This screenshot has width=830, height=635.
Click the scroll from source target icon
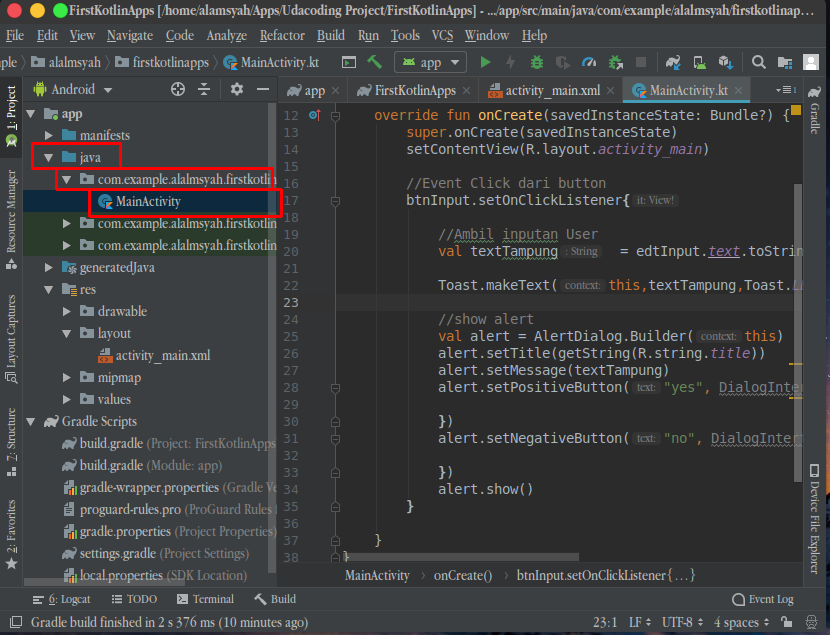[x=178, y=89]
